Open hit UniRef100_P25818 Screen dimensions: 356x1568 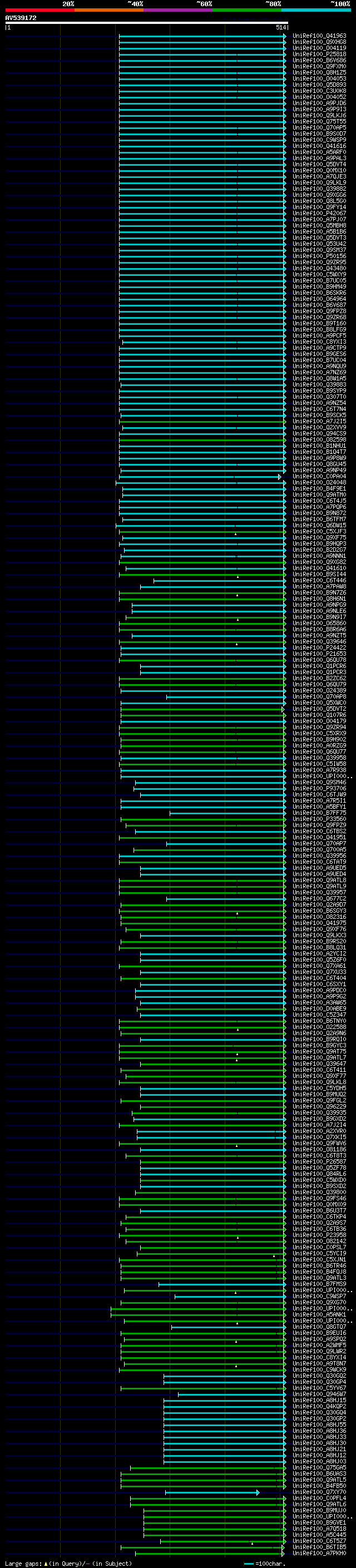coord(319,54)
